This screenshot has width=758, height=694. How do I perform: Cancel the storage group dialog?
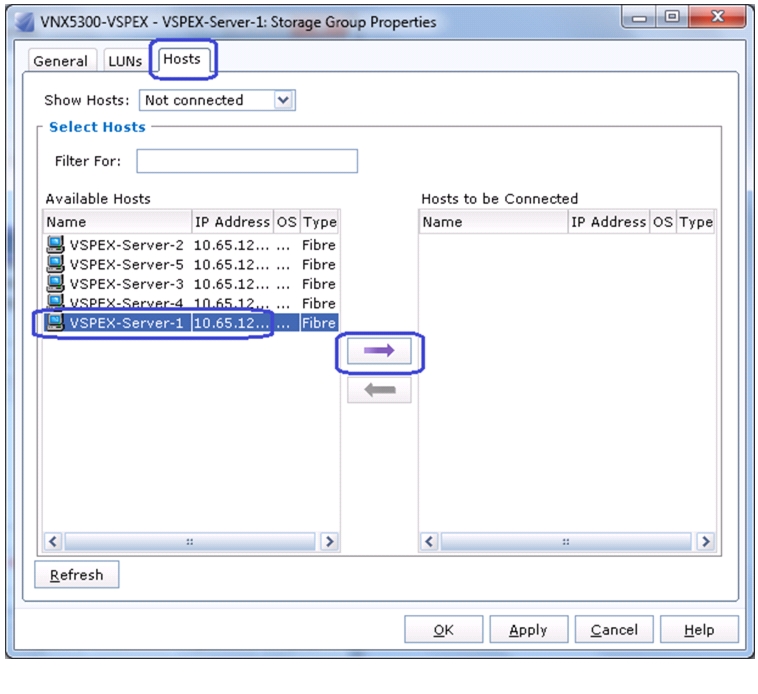(x=614, y=630)
